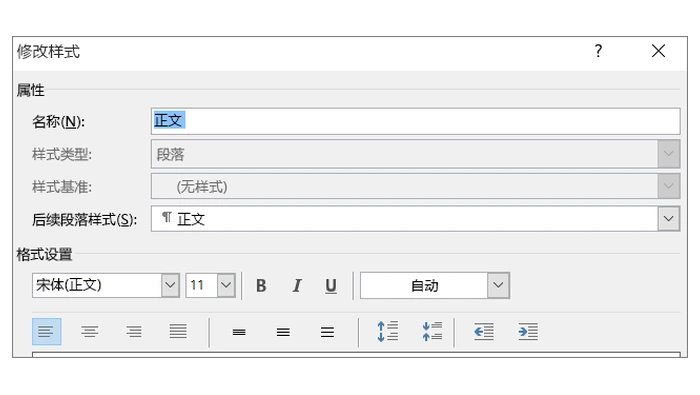Open 后续段落样式 dropdown arrow

click(x=668, y=219)
